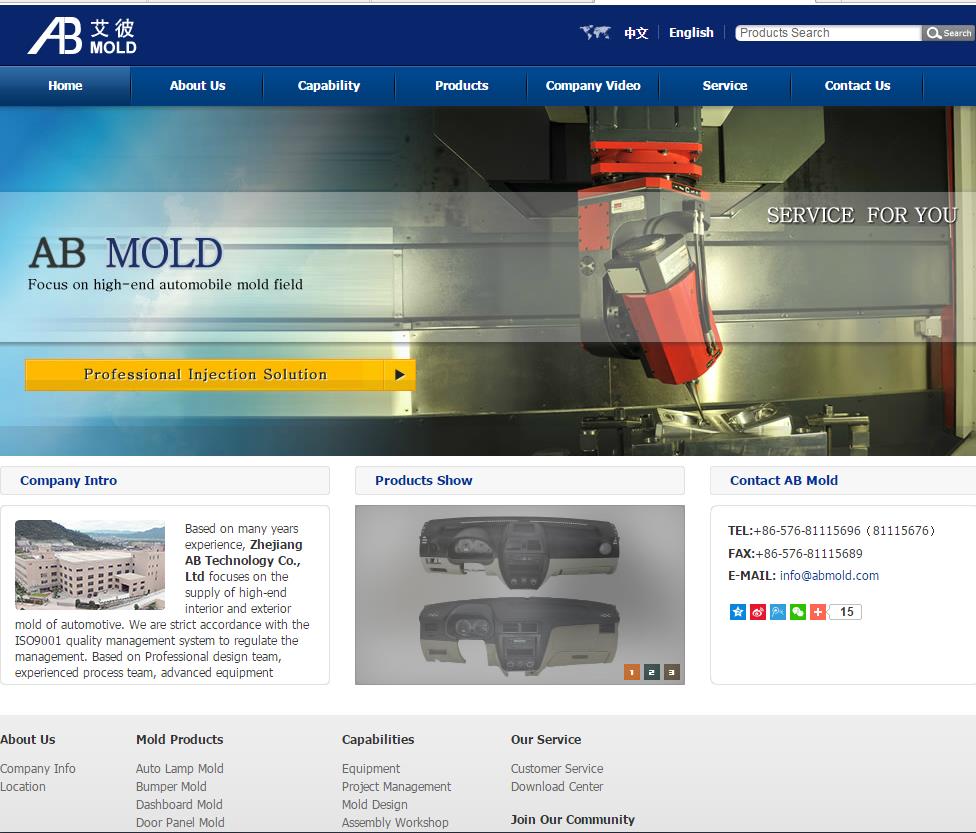Open the Project Management footer link
The width and height of the screenshot is (976, 833).
396,787
